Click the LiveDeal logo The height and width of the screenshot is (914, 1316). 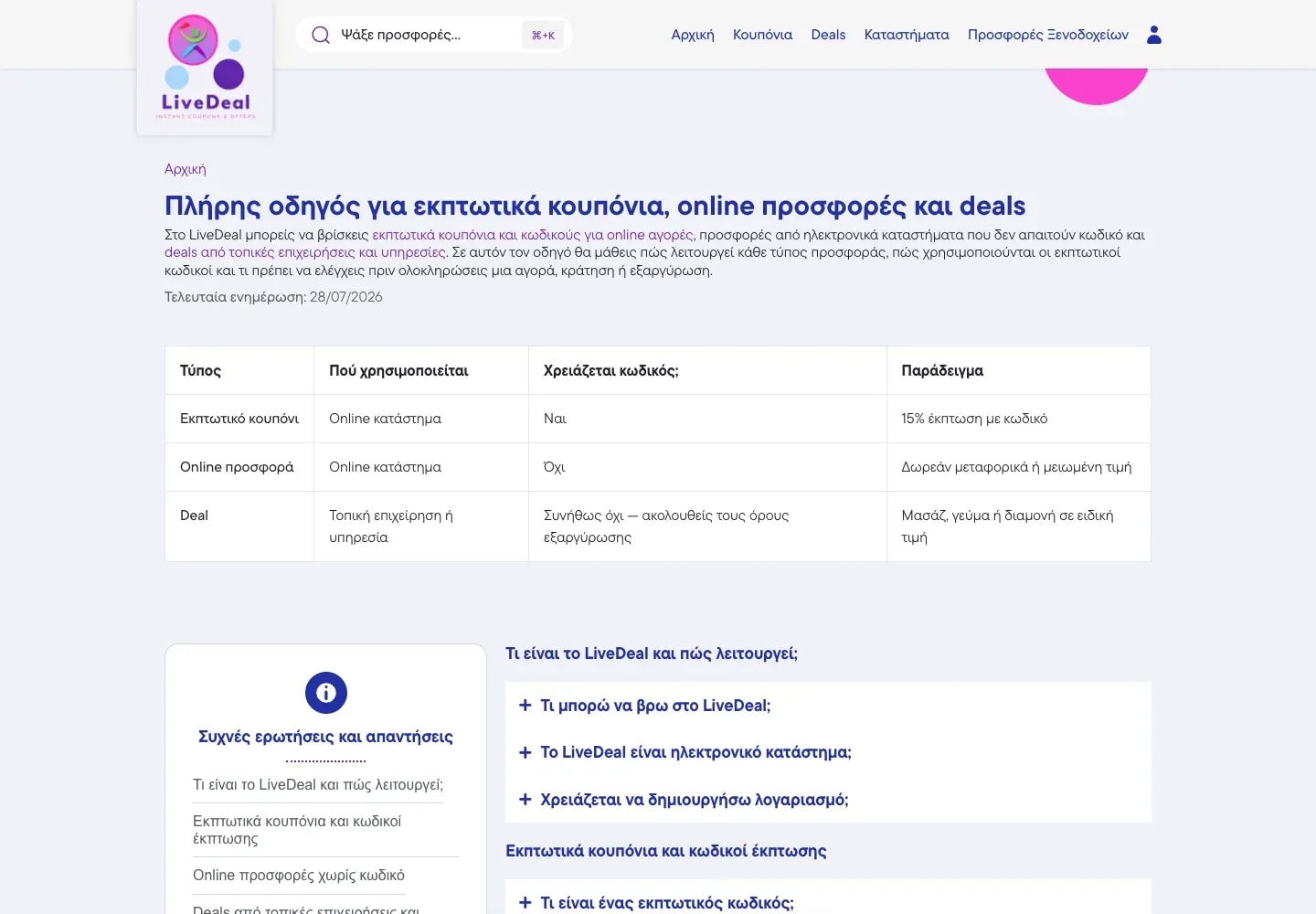[x=205, y=68]
